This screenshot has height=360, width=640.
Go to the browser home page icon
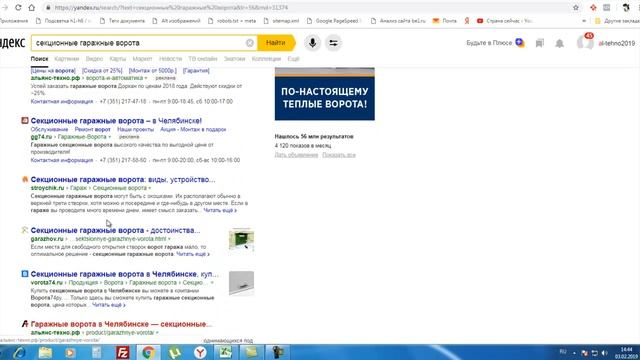[31, 7]
